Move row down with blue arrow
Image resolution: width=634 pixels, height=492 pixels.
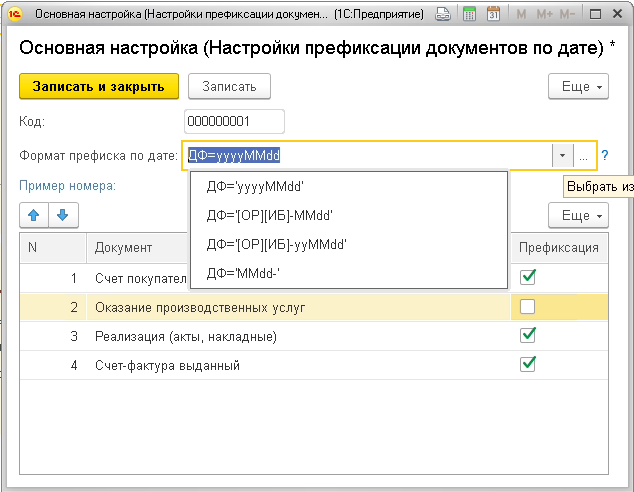click(62, 215)
